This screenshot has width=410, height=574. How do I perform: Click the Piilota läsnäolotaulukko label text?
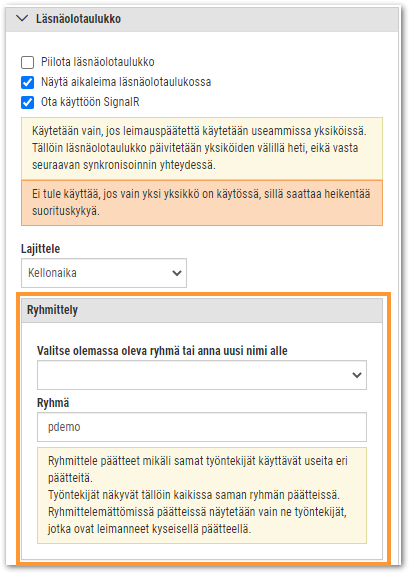(x=97, y=62)
